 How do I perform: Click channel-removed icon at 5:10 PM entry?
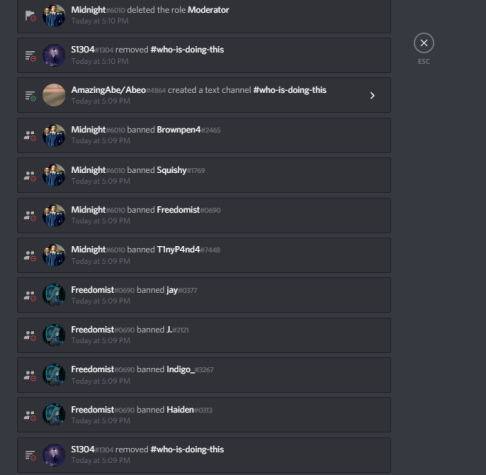[x=30, y=56]
